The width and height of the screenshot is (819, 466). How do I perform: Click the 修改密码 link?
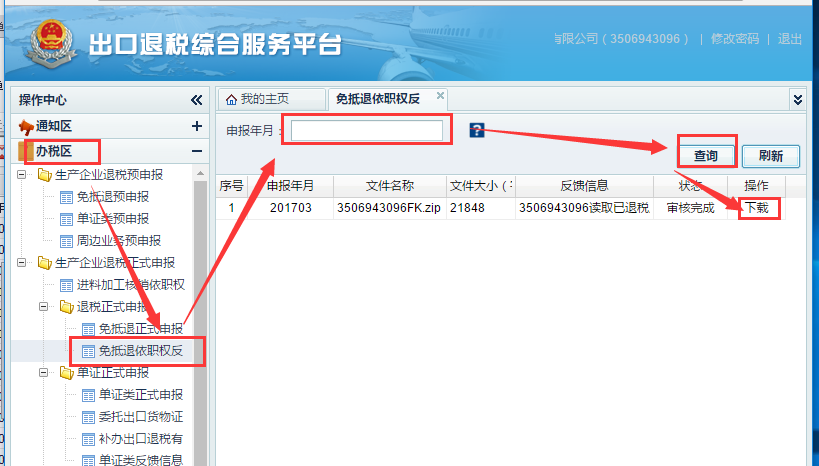tap(735, 38)
